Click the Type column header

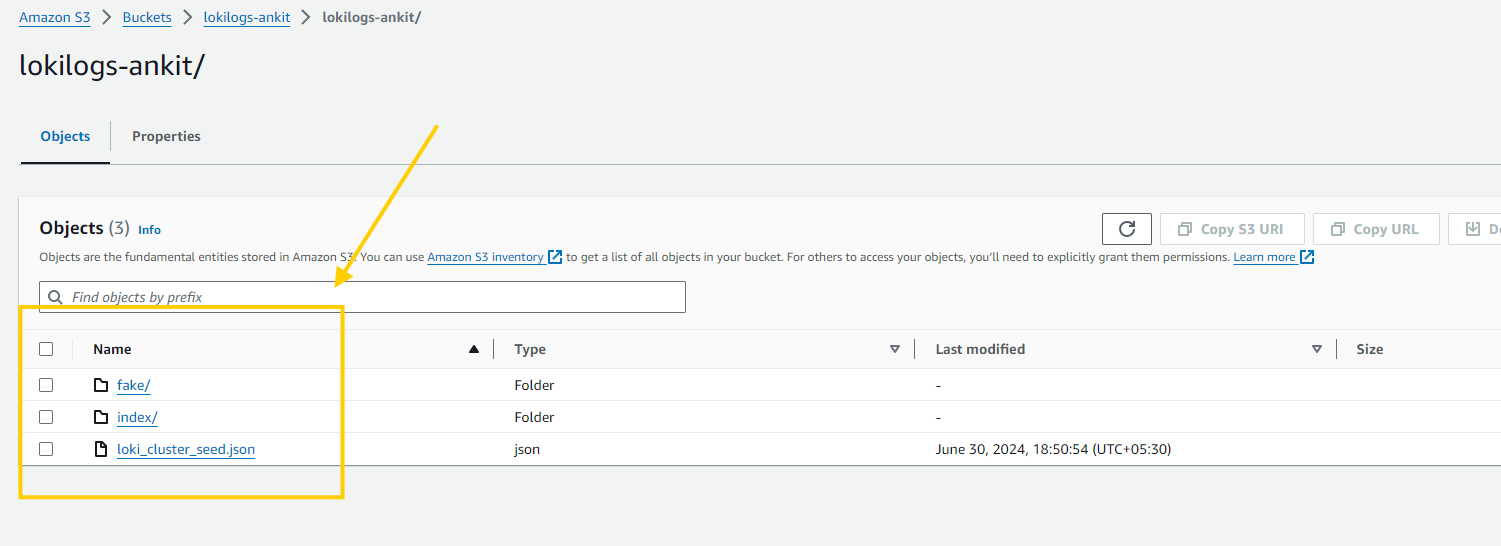(530, 349)
